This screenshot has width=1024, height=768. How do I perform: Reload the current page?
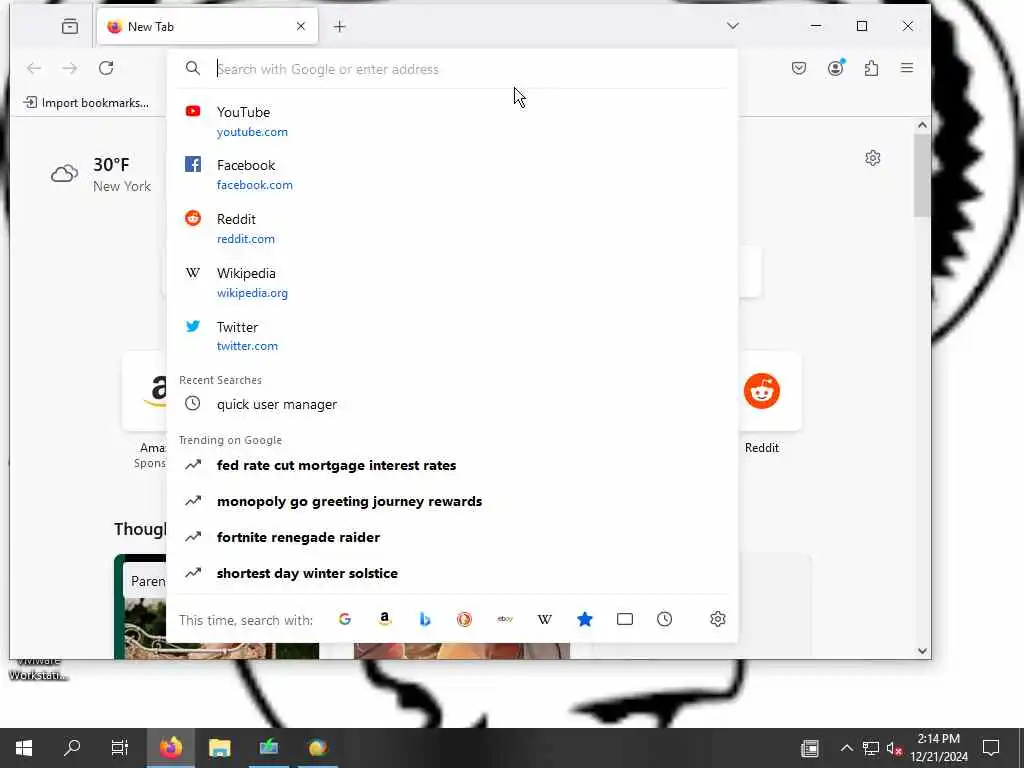(106, 68)
